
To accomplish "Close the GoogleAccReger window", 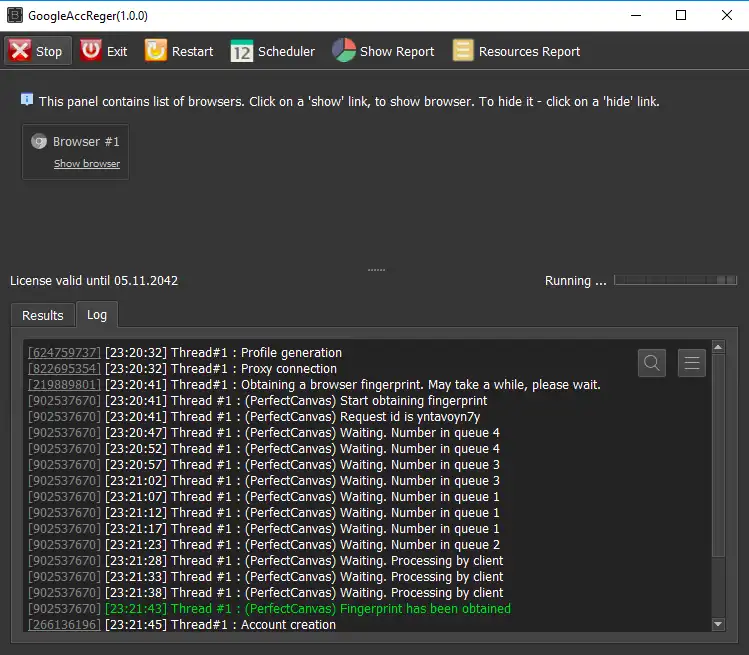I will coord(727,15).
